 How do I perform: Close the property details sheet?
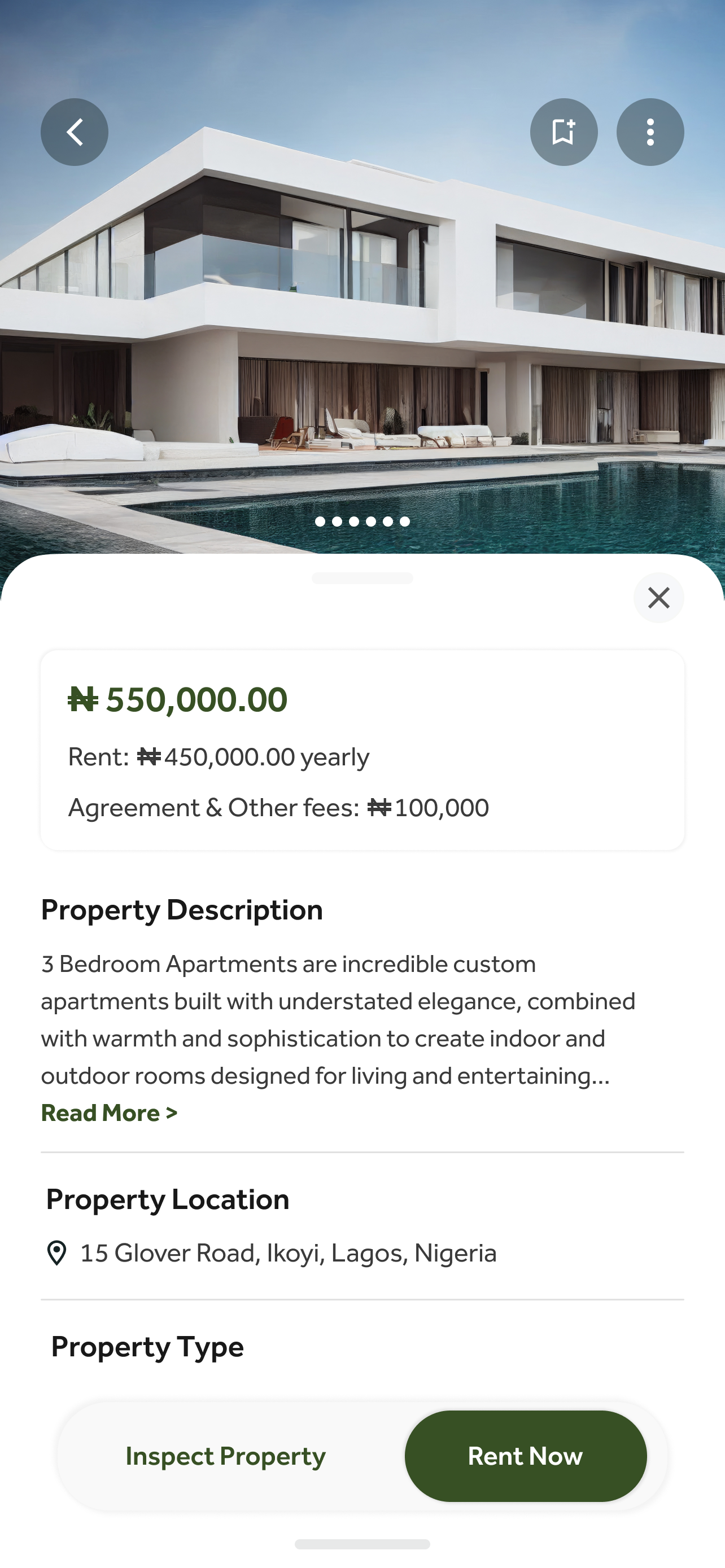pos(658,598)
